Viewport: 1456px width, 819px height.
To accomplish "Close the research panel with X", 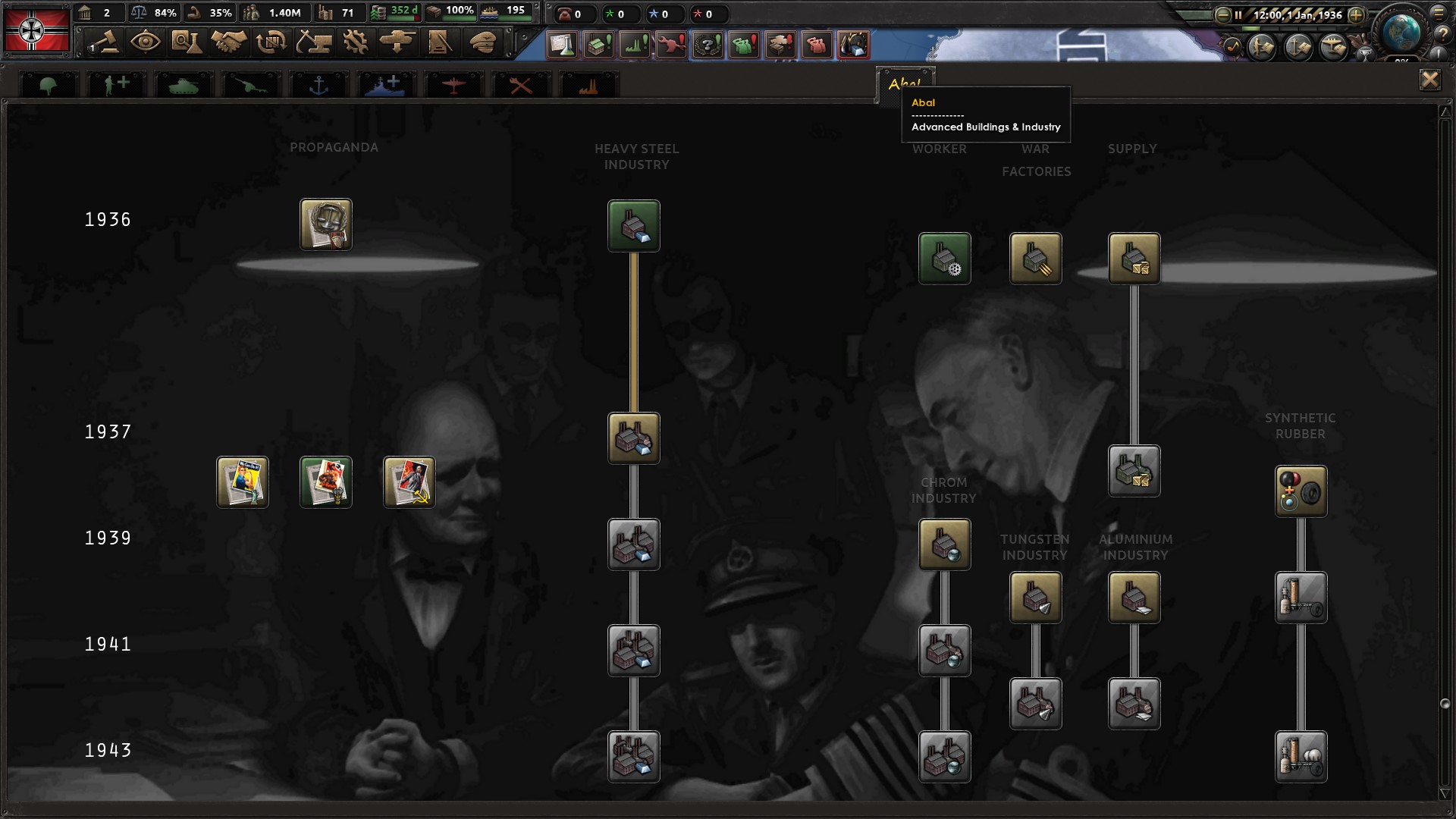I will [x=1429, y=80].
